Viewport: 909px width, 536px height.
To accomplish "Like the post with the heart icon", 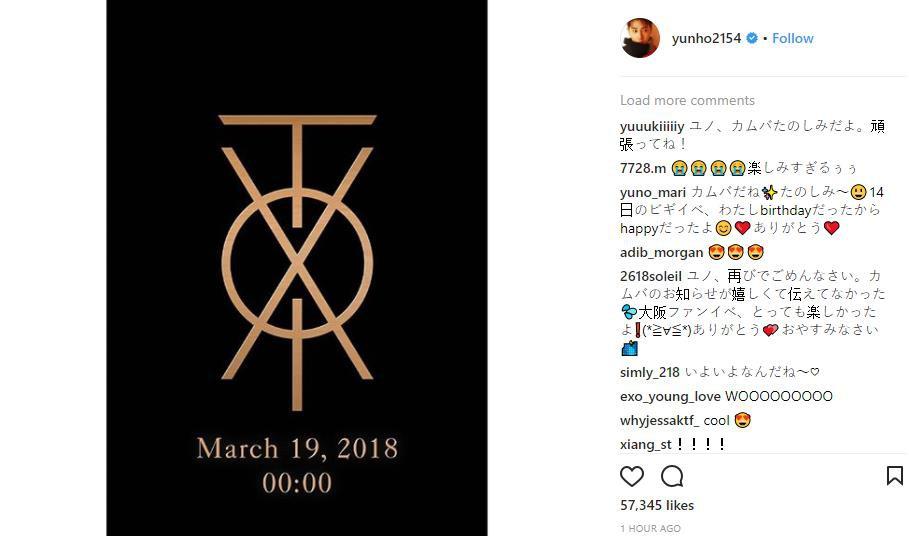I will tap(632, 476).
